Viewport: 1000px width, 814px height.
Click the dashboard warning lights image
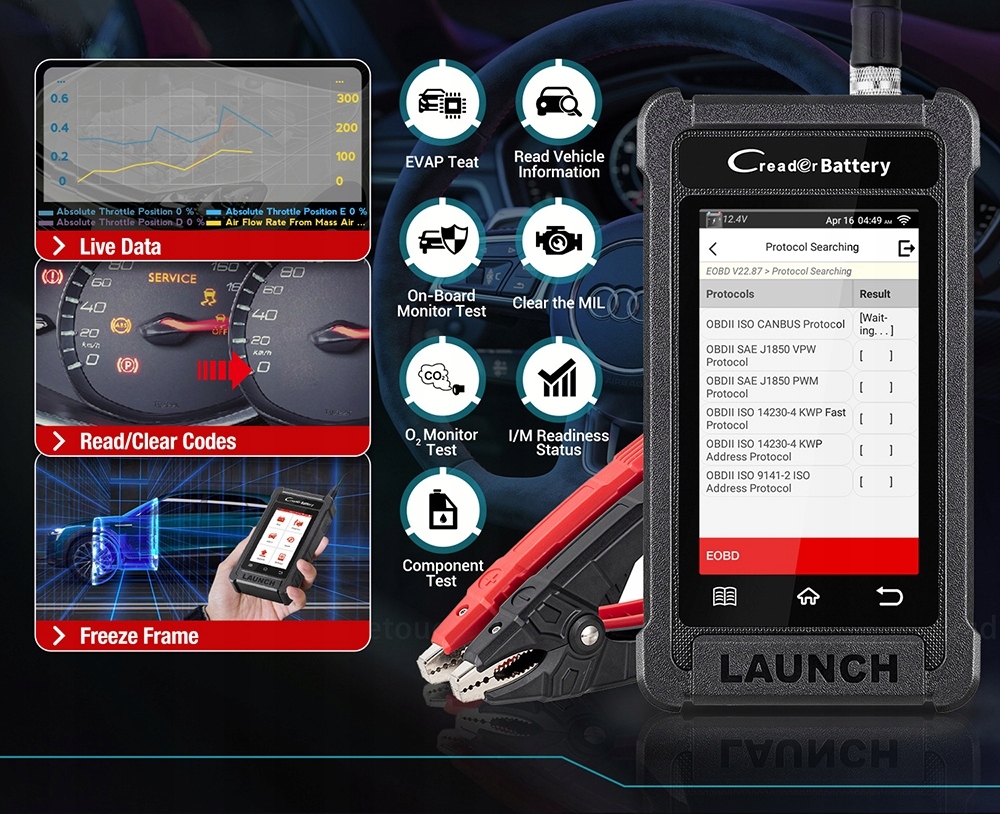tap(203, 343)
